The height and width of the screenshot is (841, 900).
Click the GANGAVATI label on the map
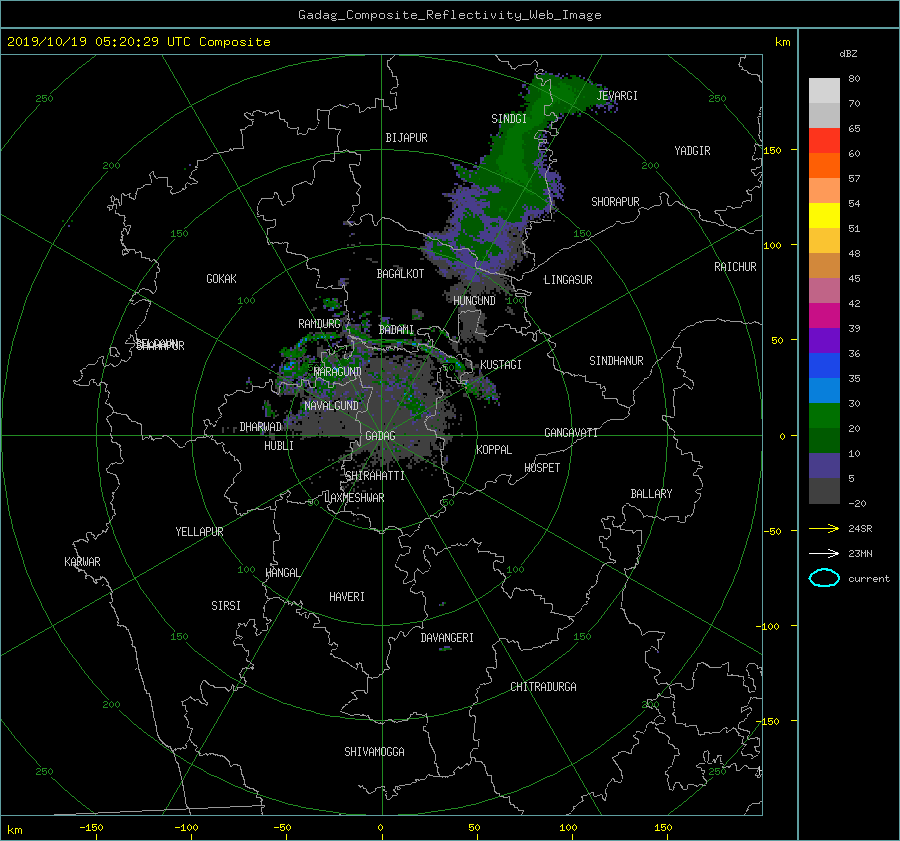tap(571, 433)
